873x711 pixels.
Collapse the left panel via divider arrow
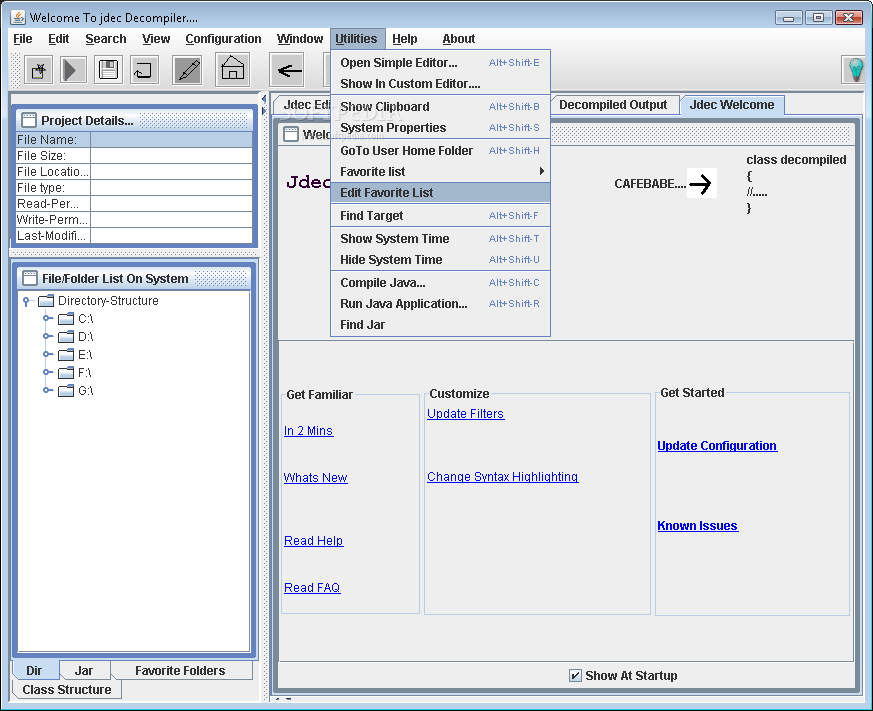point(264,99)
